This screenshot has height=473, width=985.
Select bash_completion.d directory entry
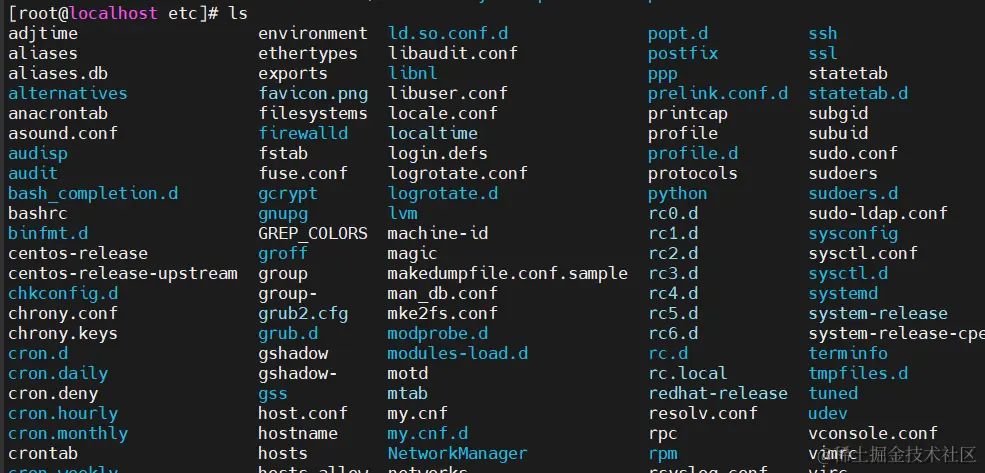(93, 193)
